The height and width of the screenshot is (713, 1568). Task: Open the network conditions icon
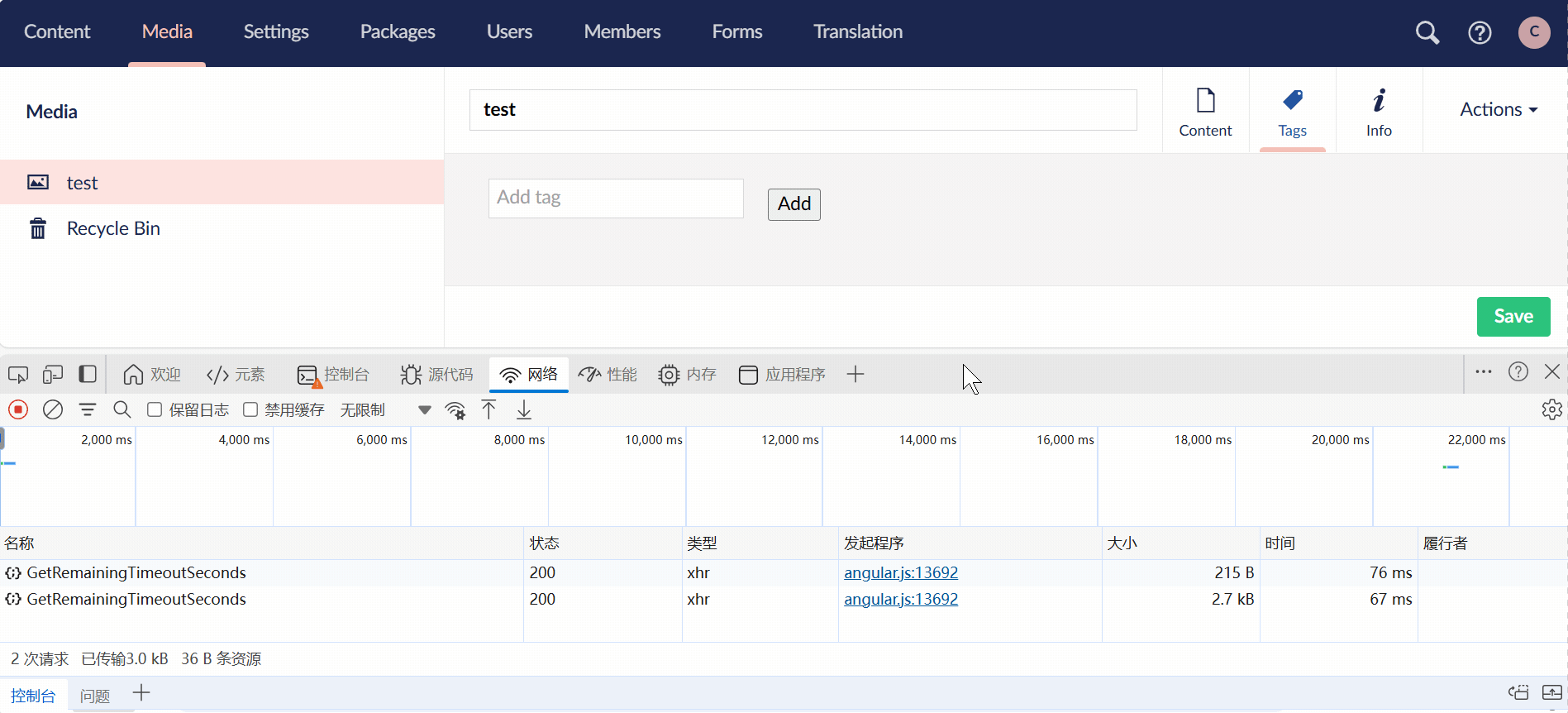click(455, 410)
